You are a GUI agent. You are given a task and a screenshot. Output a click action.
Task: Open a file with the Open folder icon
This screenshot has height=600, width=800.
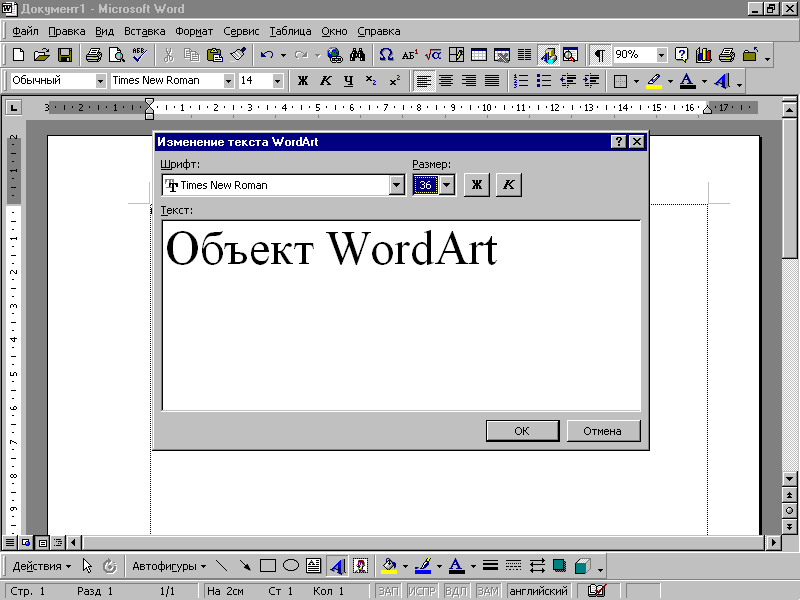42,55
